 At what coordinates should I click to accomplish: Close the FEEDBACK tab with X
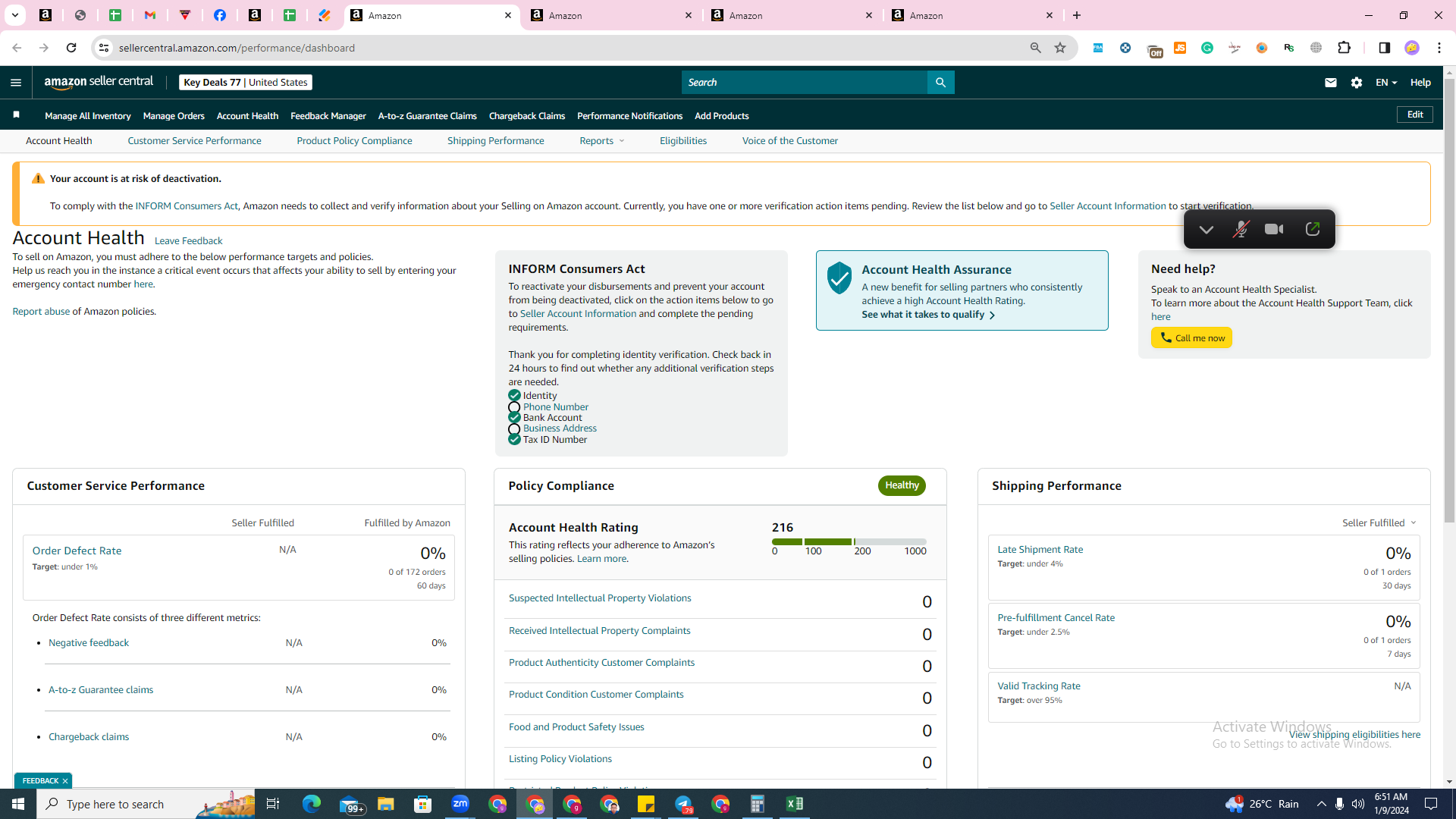click(65, 781)
